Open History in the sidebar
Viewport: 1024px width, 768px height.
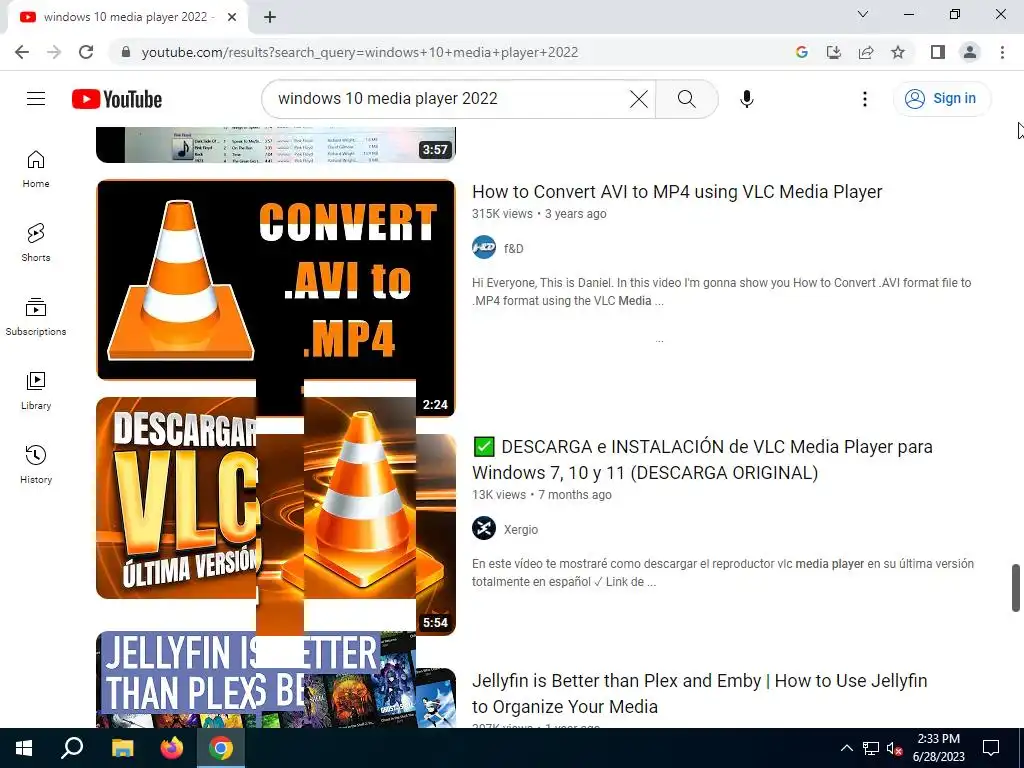pos(36,464)
